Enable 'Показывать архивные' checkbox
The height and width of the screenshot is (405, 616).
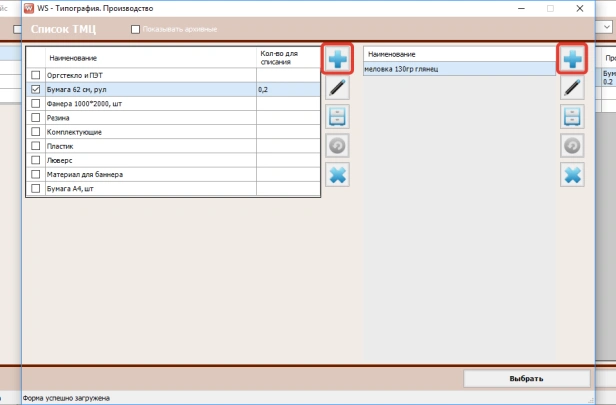click(x=136, y=29)
